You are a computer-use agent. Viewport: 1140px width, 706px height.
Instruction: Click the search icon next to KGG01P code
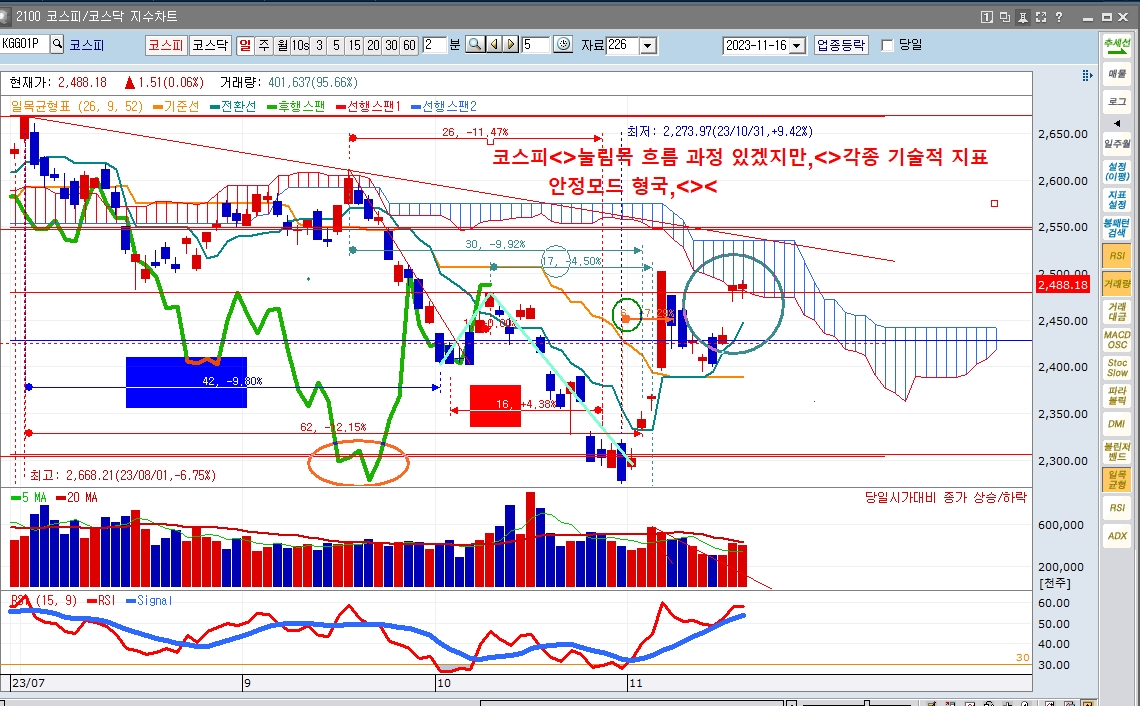57,44
